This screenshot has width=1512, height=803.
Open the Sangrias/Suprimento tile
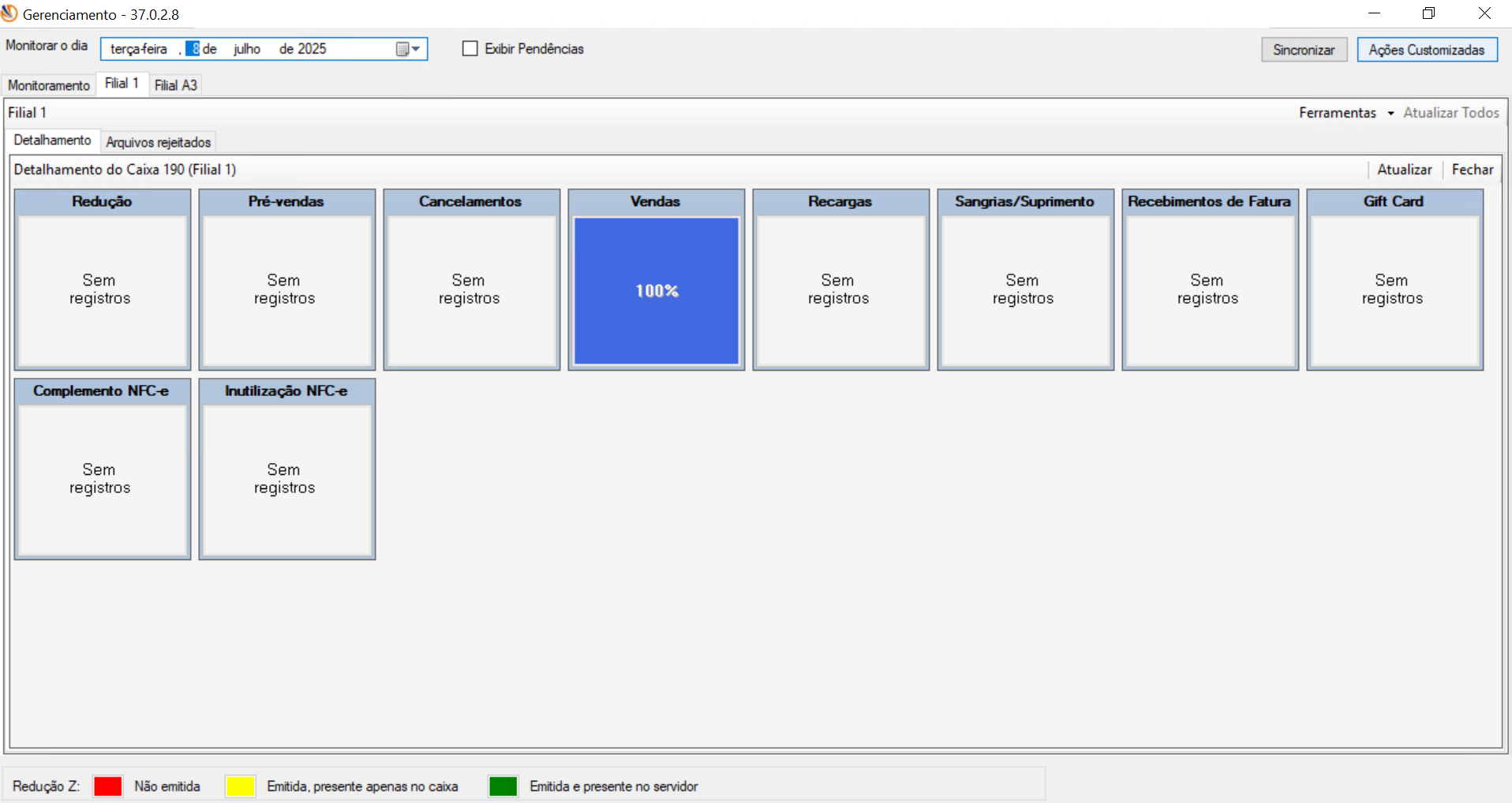(1026, 280)
